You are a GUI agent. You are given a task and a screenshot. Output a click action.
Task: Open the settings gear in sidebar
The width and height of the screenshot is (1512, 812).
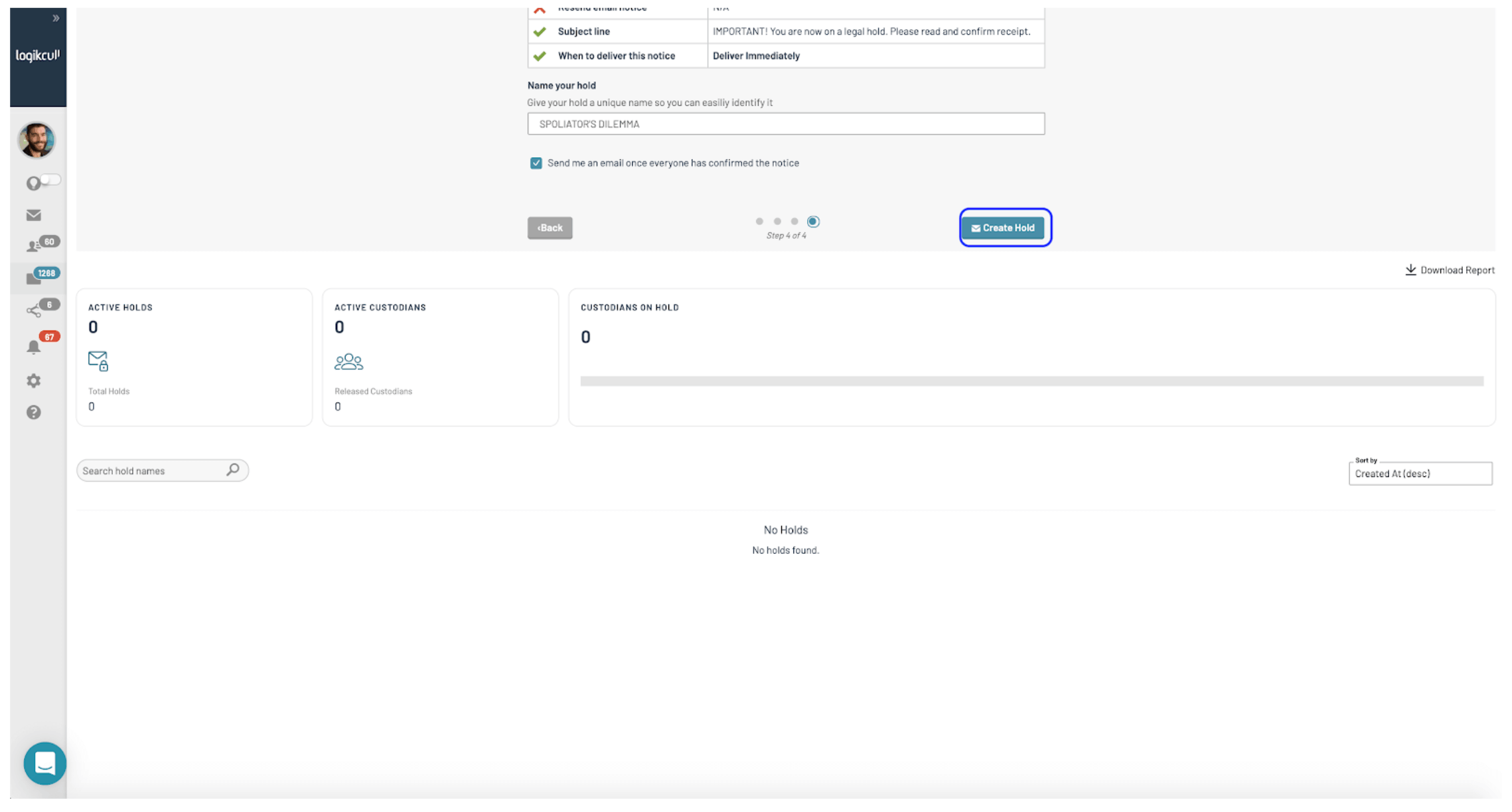pyautogui.click(x=34, y=381)
